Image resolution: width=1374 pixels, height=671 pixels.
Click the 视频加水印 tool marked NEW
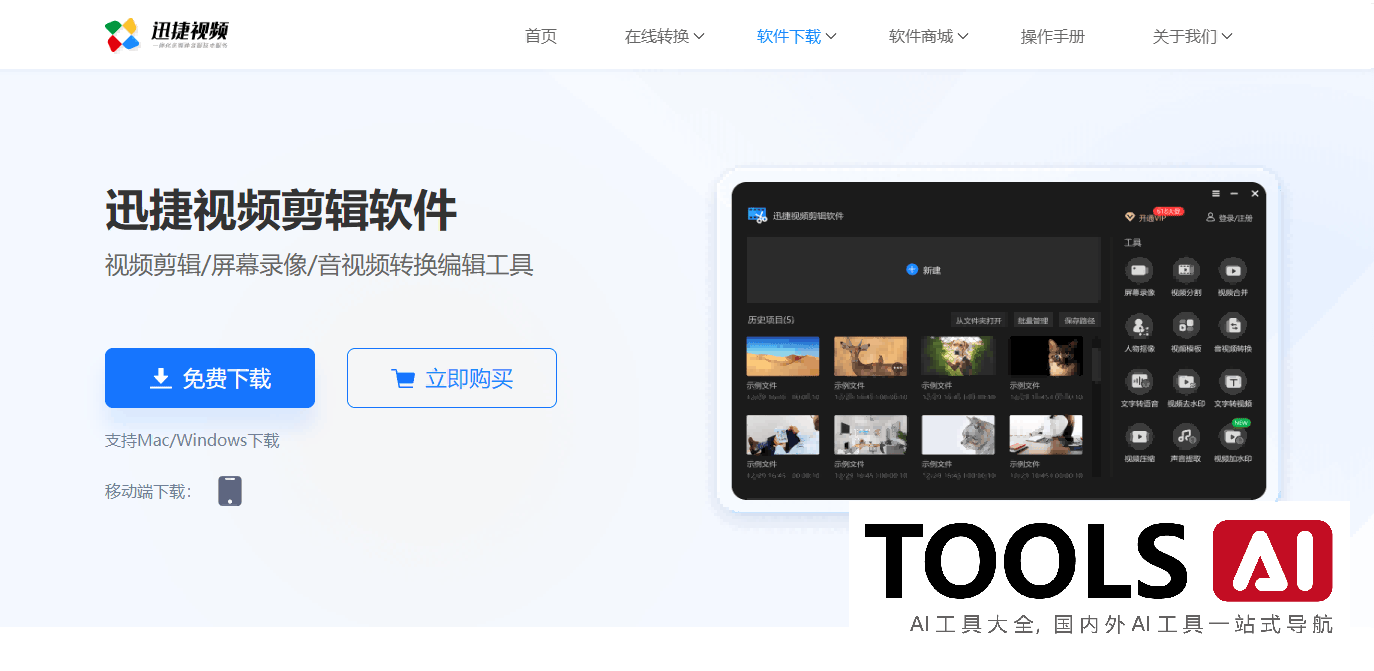click(1233, 436)
